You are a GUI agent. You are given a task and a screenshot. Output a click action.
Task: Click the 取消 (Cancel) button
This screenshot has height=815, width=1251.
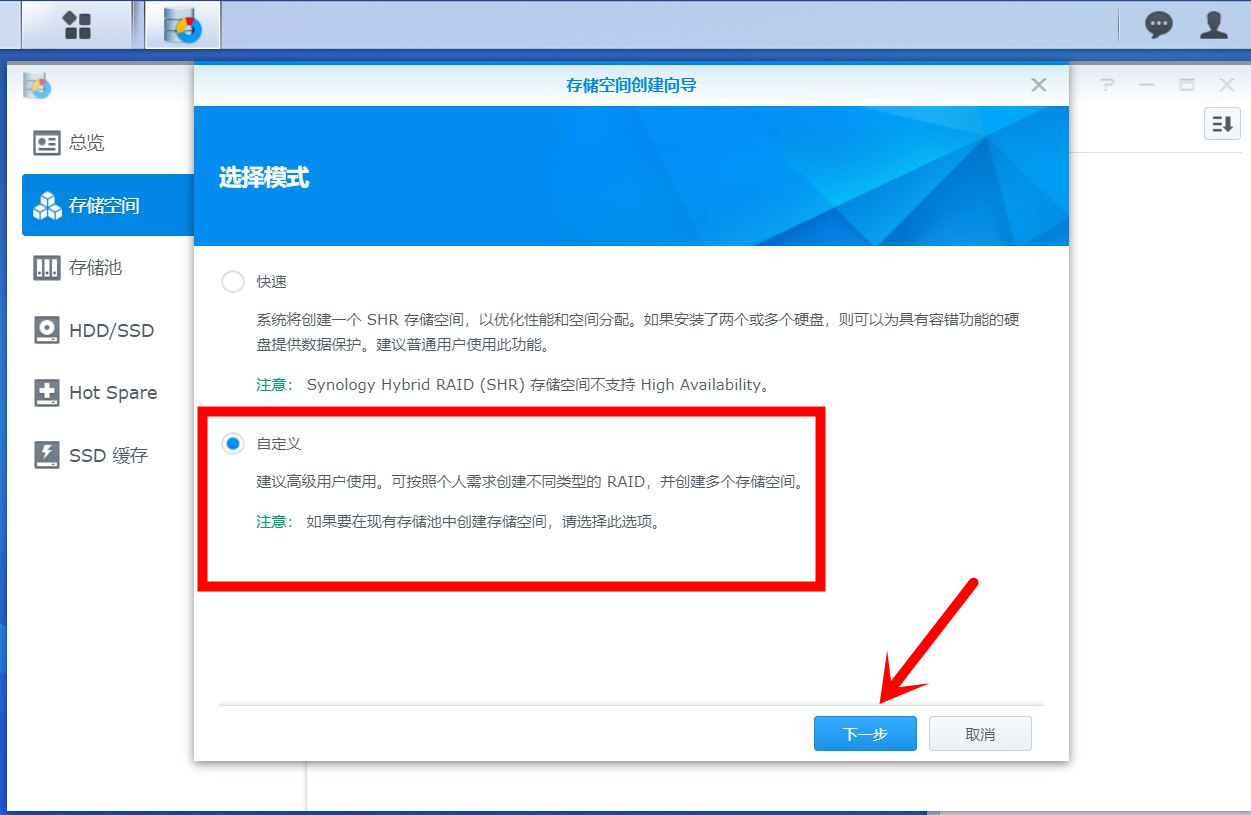[980, 733]
